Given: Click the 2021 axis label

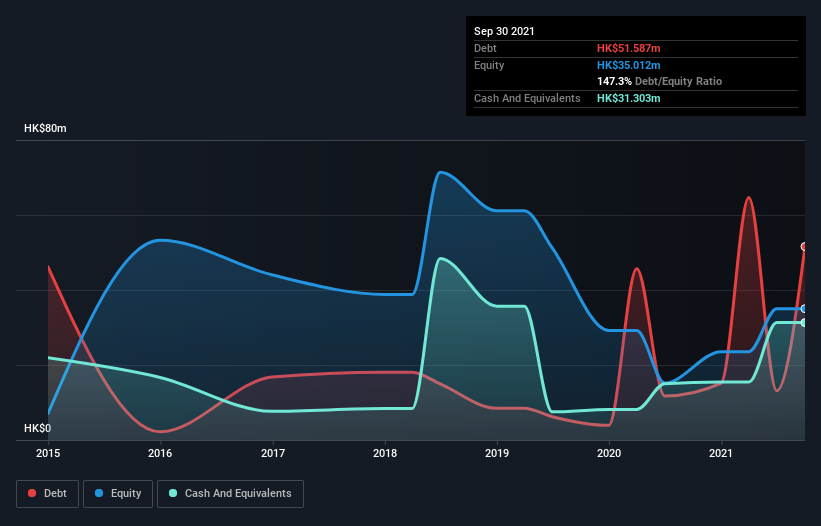Looking at the screenshot, I should tap(721, 453).
